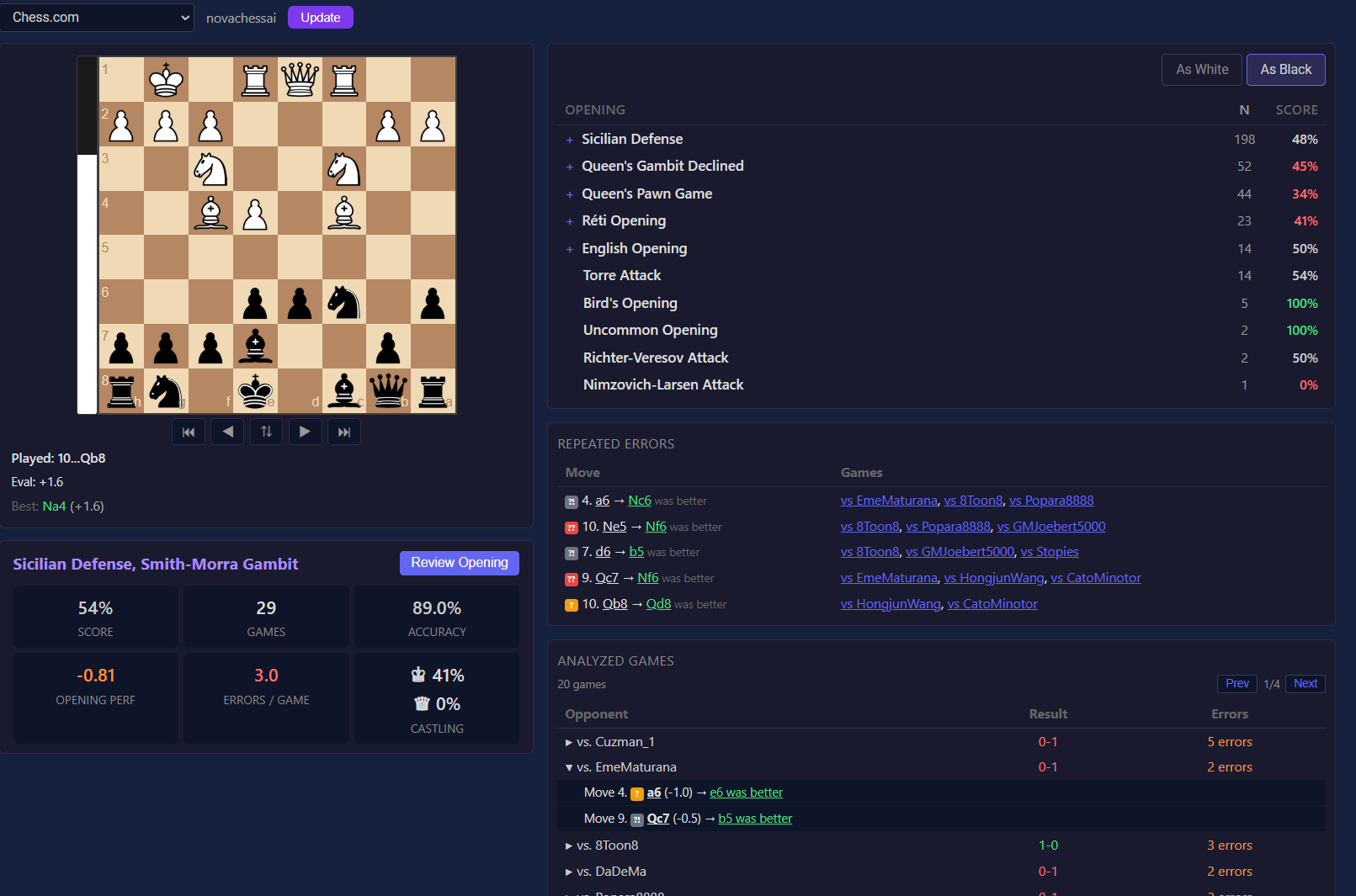Expand the Queen's Gambit Declined row
Image resolution: width=1356 pixels, height=896 pixels.
point(570,167)
